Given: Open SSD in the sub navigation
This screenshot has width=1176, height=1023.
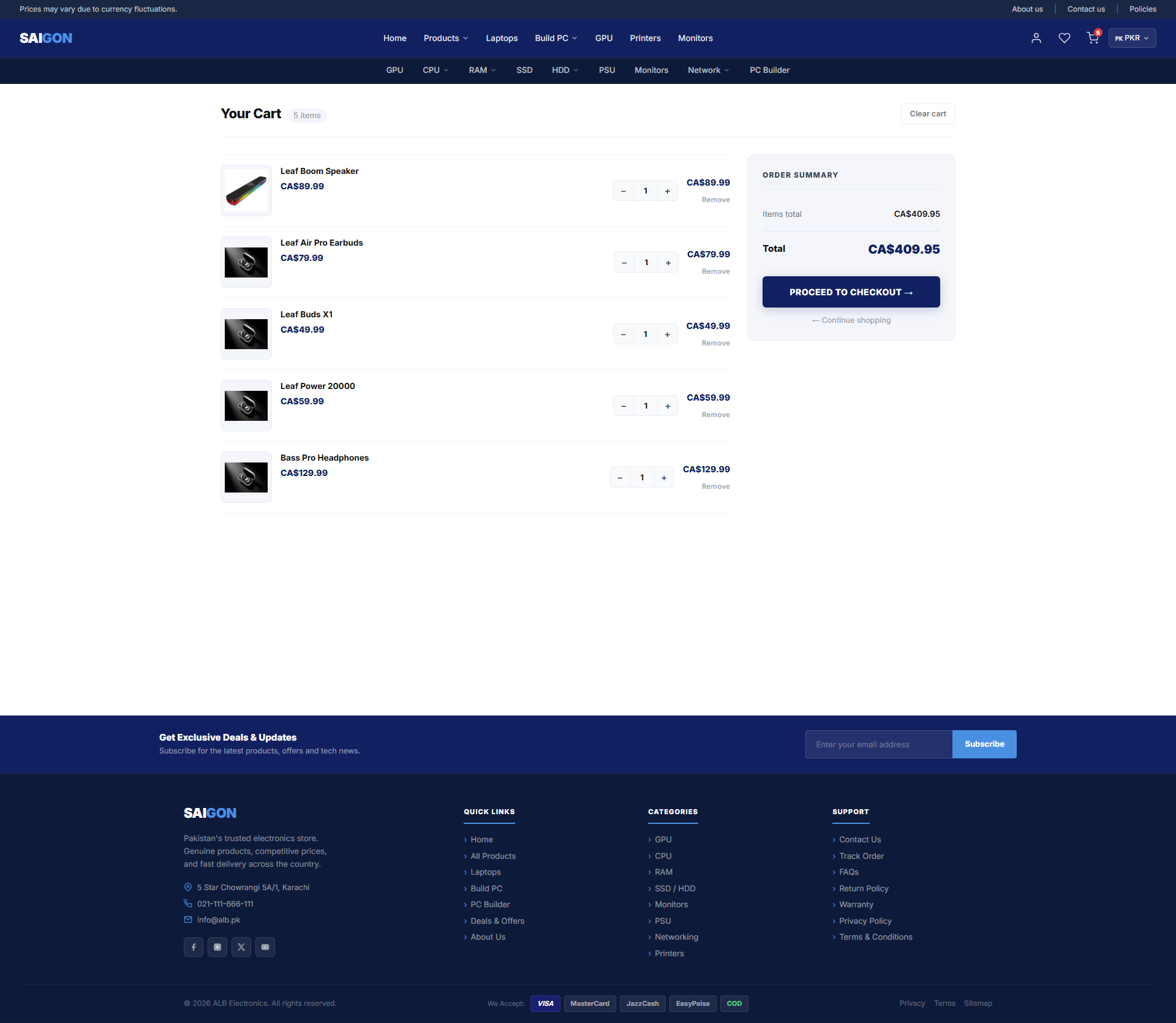Looking at the screenshot, I should pyautogui.click(x=524, y=70).
